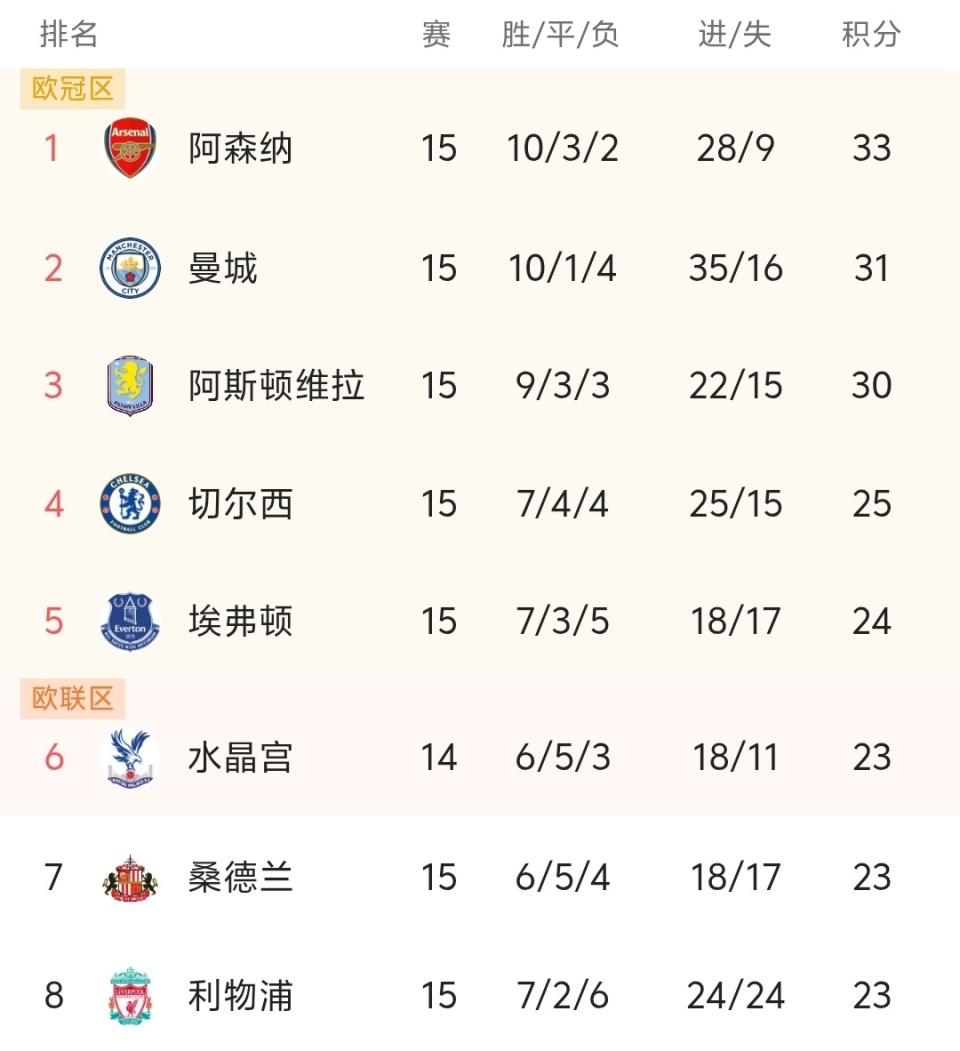960x1051 pixels.
Task: Select the Chelsea club crest
Action: pos(130,504)
